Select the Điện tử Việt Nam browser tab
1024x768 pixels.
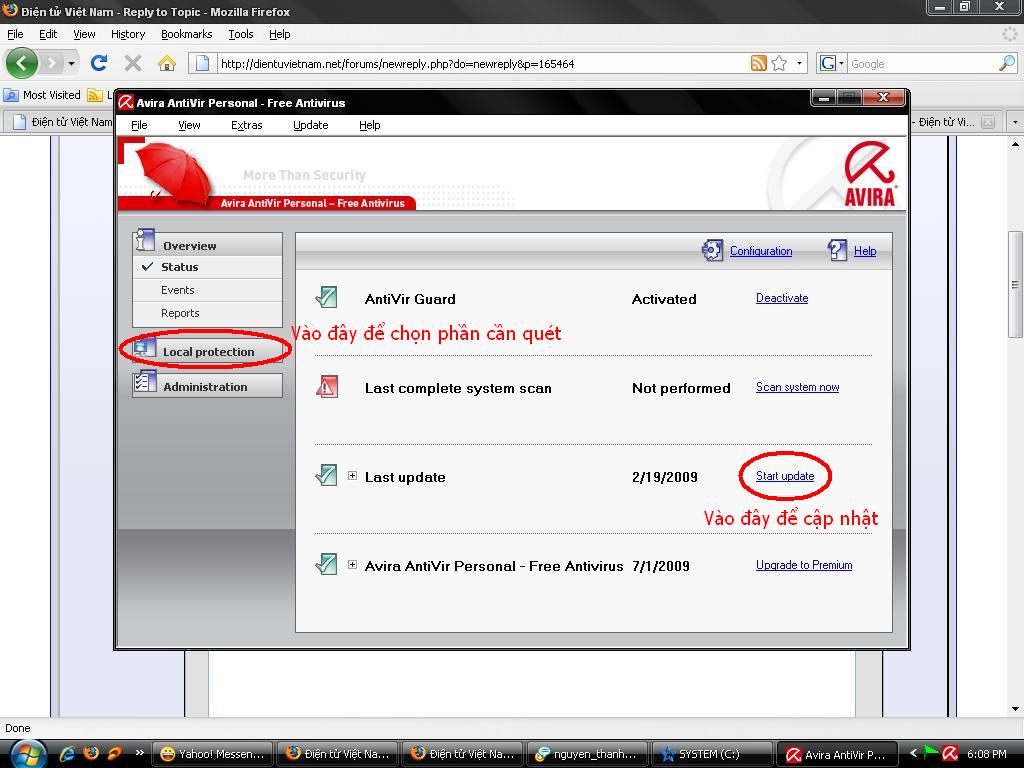tap(60, 122)
